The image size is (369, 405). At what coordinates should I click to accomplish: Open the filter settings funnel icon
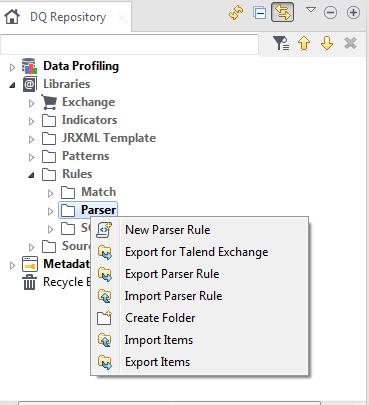[x=281, y=43]
